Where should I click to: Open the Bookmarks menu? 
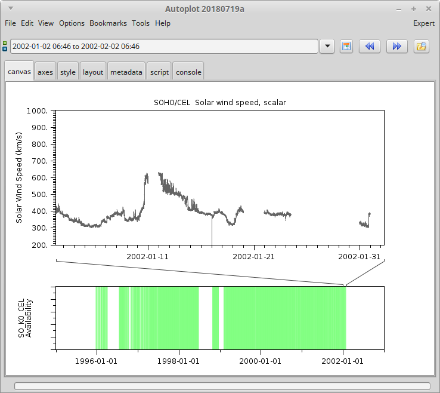pos(108,23)
